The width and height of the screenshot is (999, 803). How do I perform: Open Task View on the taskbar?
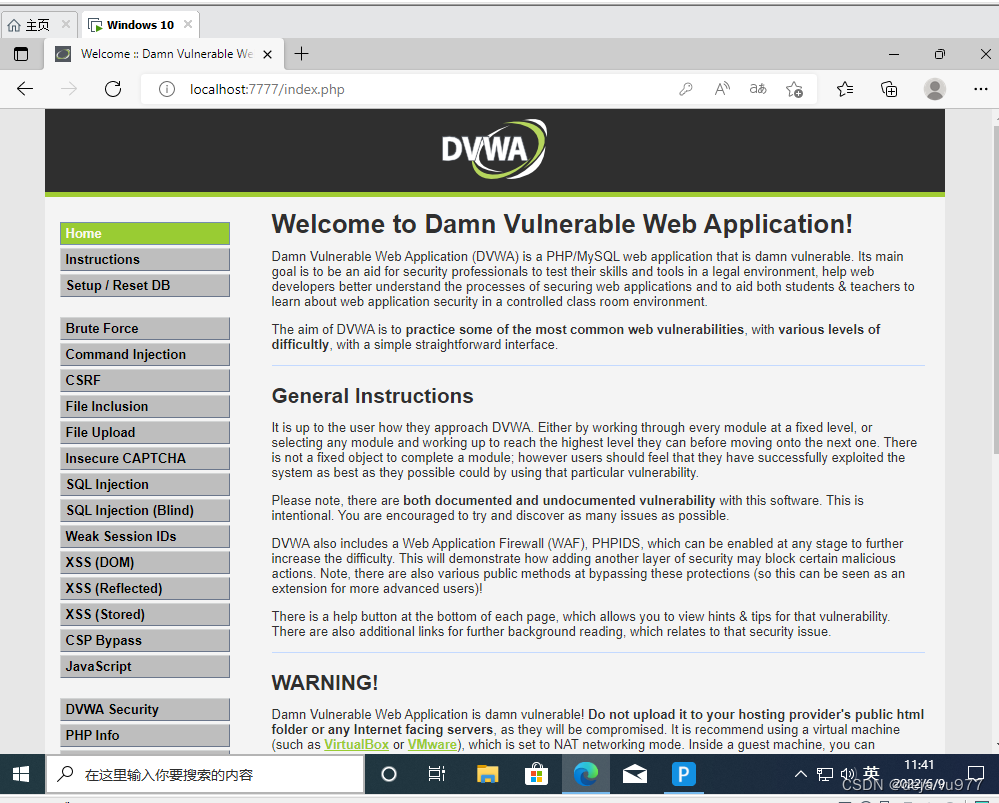[437, 774]
